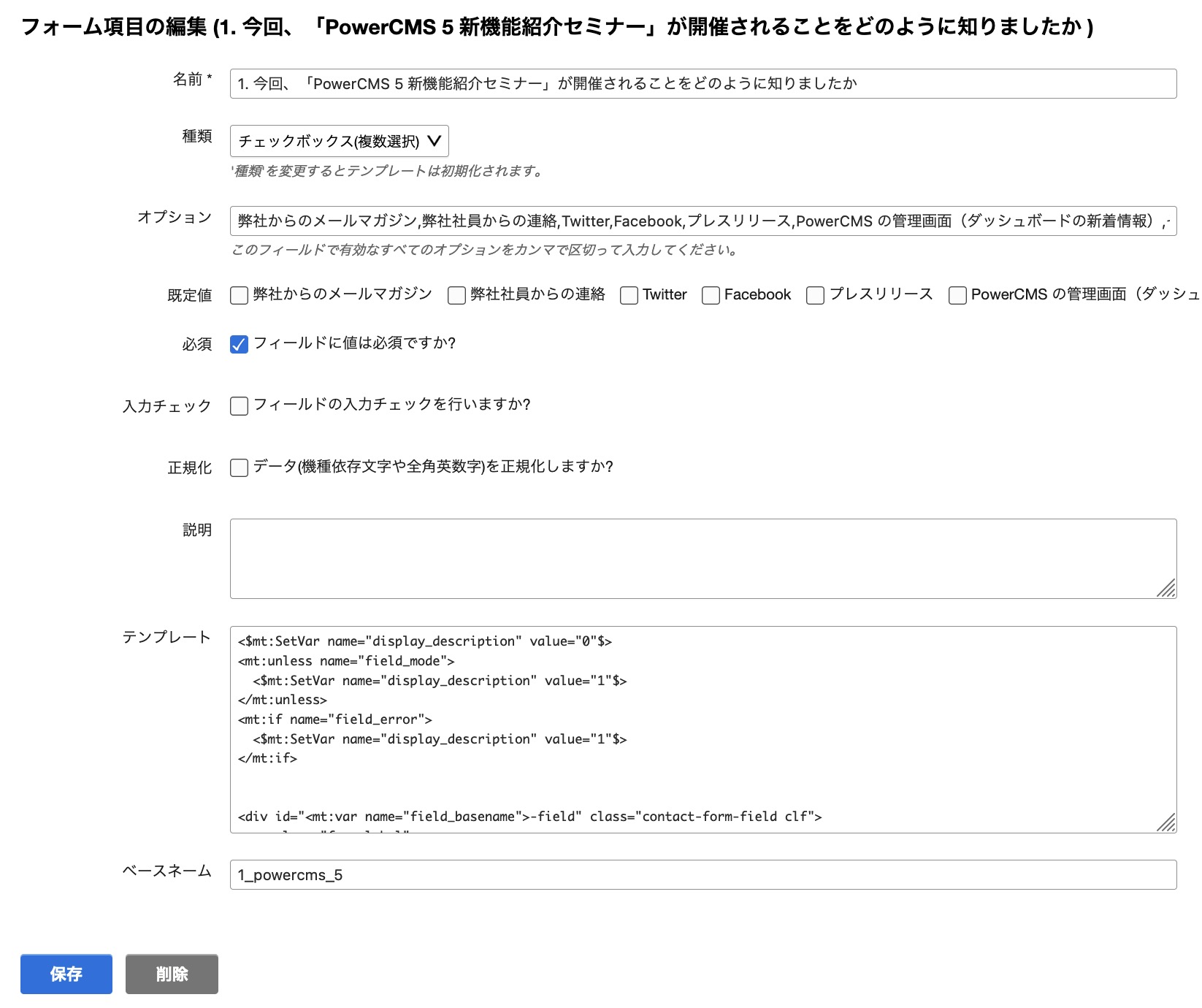Viewport: 1202px width, 1008px height.
Task: Click the 入力チェック field label
Action: 166,406
